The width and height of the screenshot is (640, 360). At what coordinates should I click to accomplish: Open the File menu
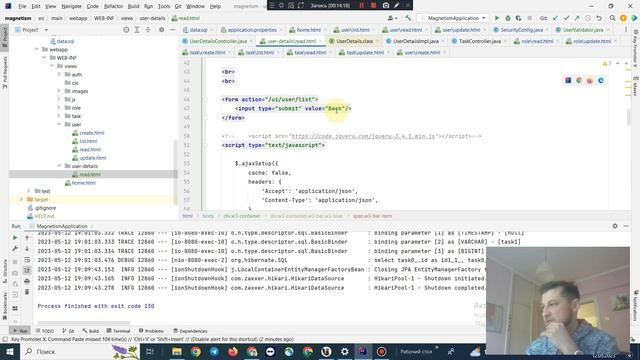pos(22,6)
